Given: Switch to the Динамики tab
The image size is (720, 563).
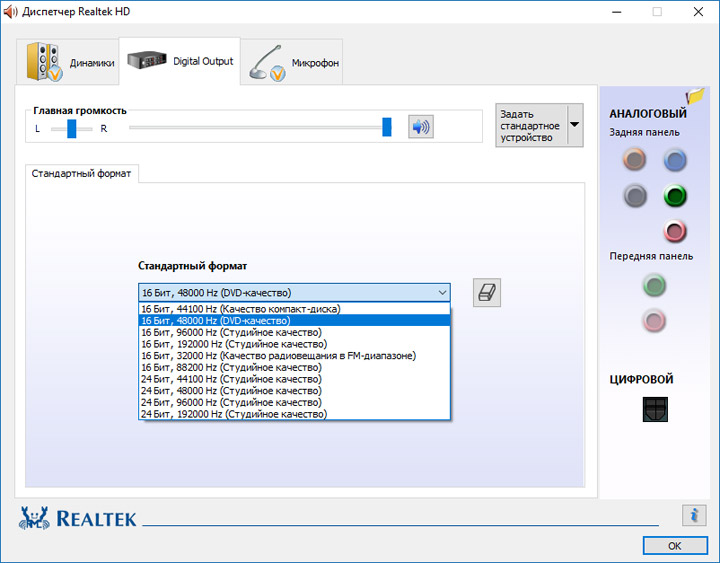Looking at the screenshot, I should click(68, 62).
